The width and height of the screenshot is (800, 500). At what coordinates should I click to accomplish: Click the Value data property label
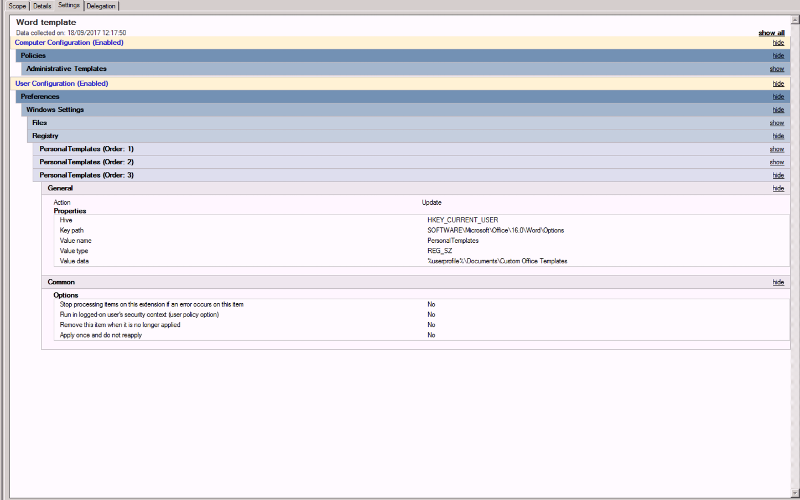[74, 261]
